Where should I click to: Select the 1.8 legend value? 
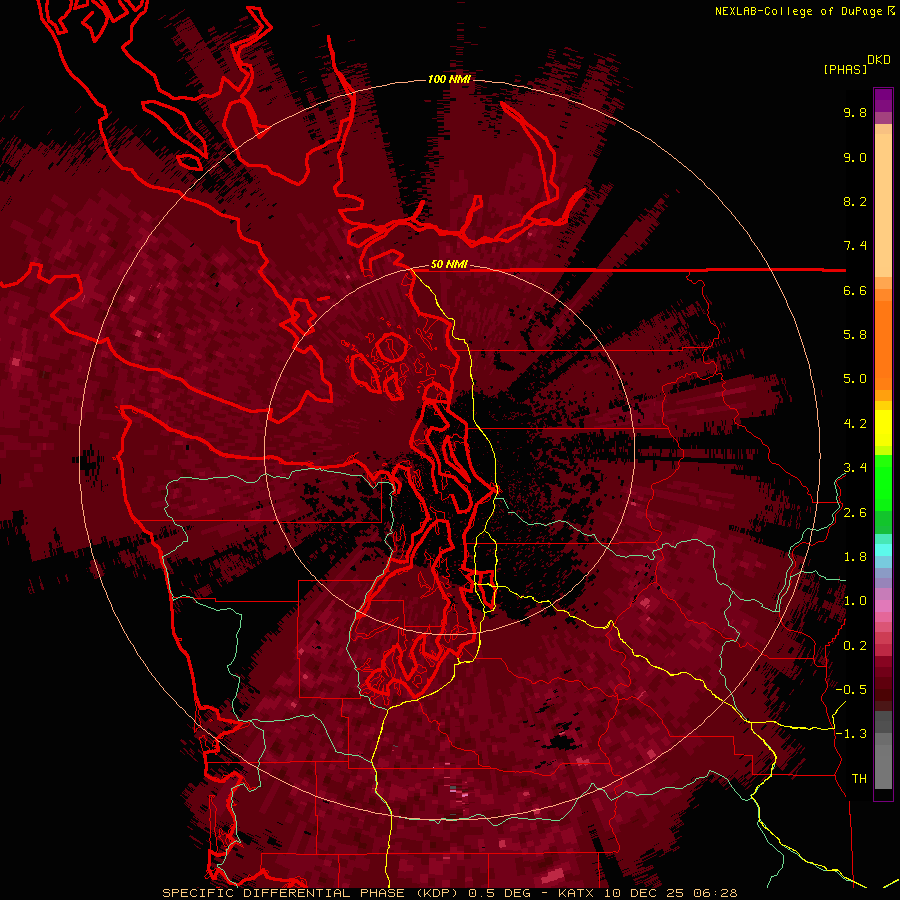(x=855, y=557)
